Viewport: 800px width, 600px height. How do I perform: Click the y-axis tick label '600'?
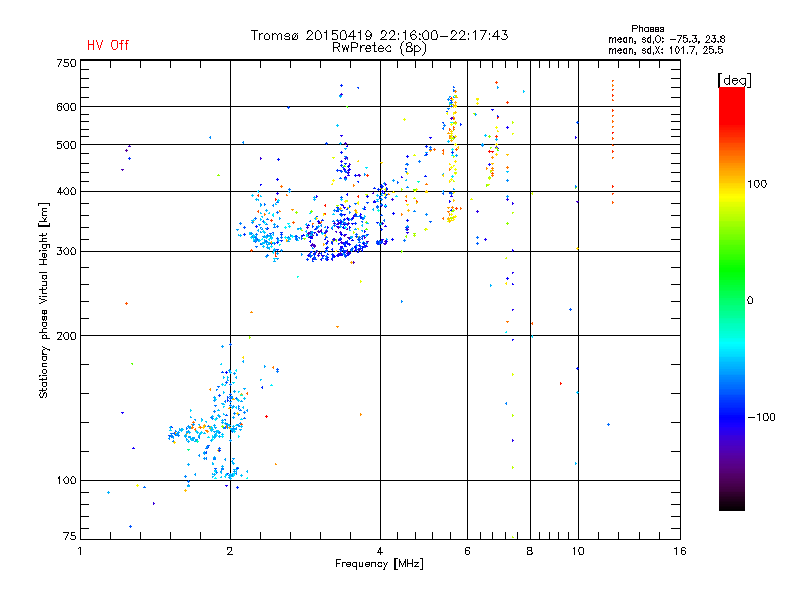(x=66, y=107)
